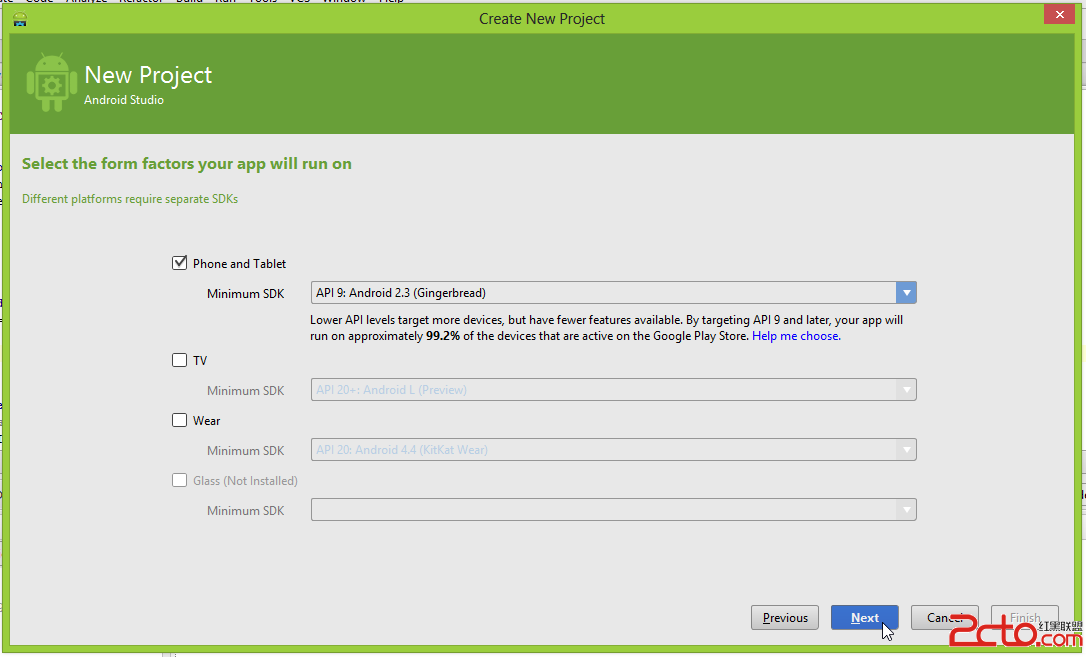Click the 'New Project' header title text

point(148,75)
